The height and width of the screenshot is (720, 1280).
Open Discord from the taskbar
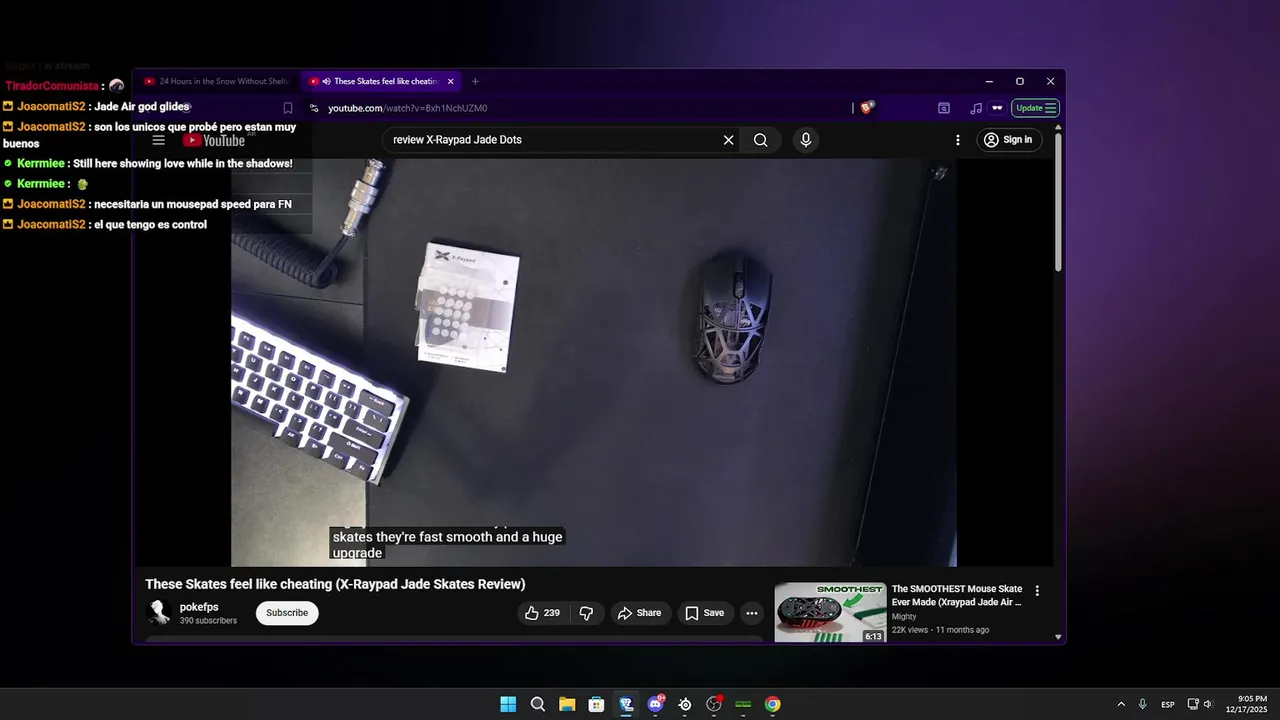coord(656,704)
